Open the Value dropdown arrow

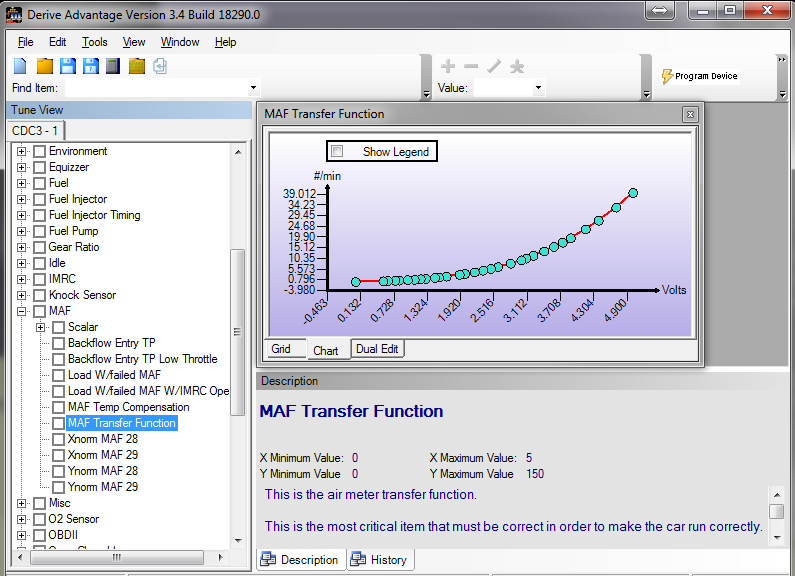[x=538, y=88]
